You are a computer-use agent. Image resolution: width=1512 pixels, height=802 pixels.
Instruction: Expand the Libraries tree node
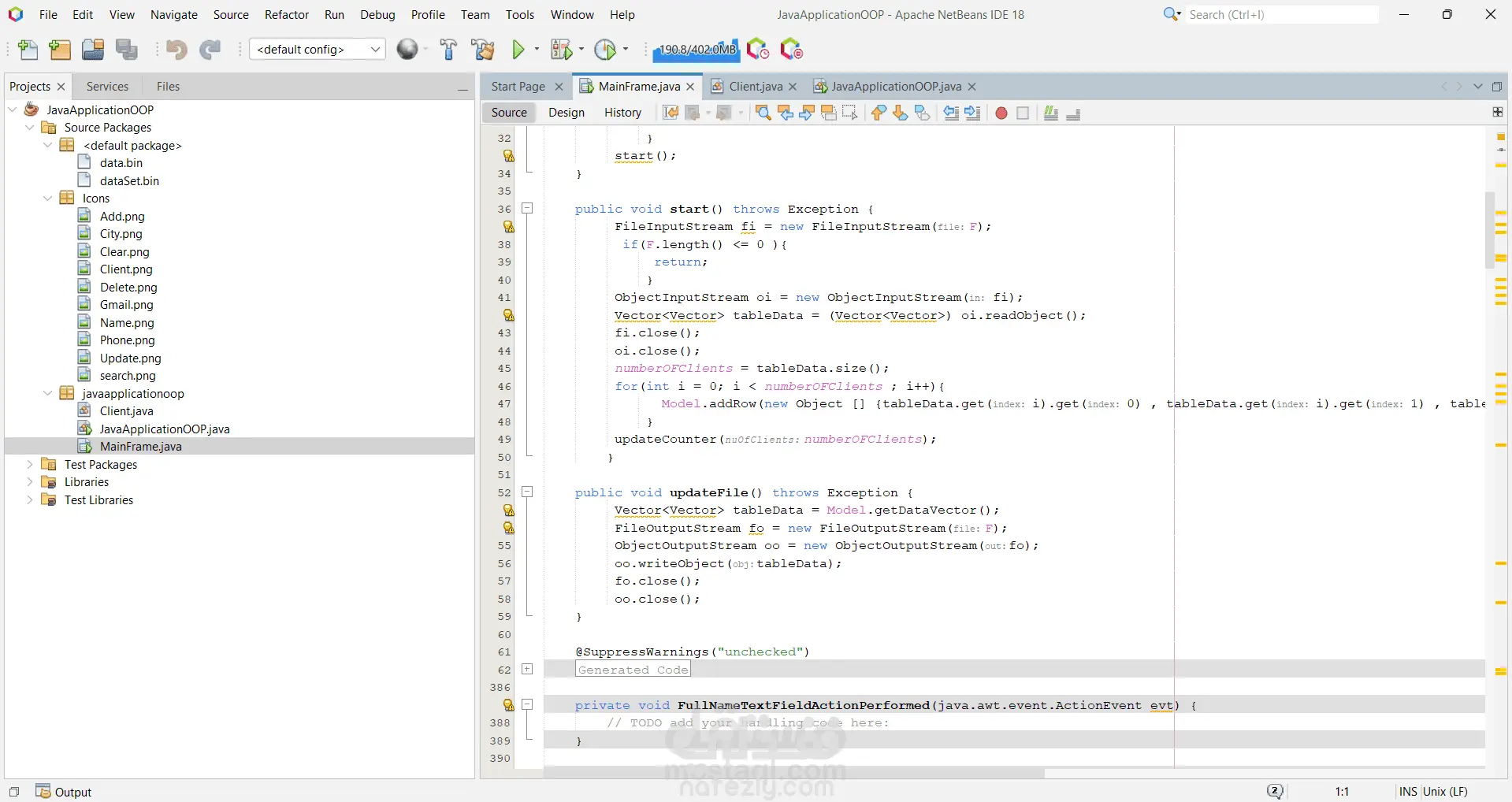point(30,482)
